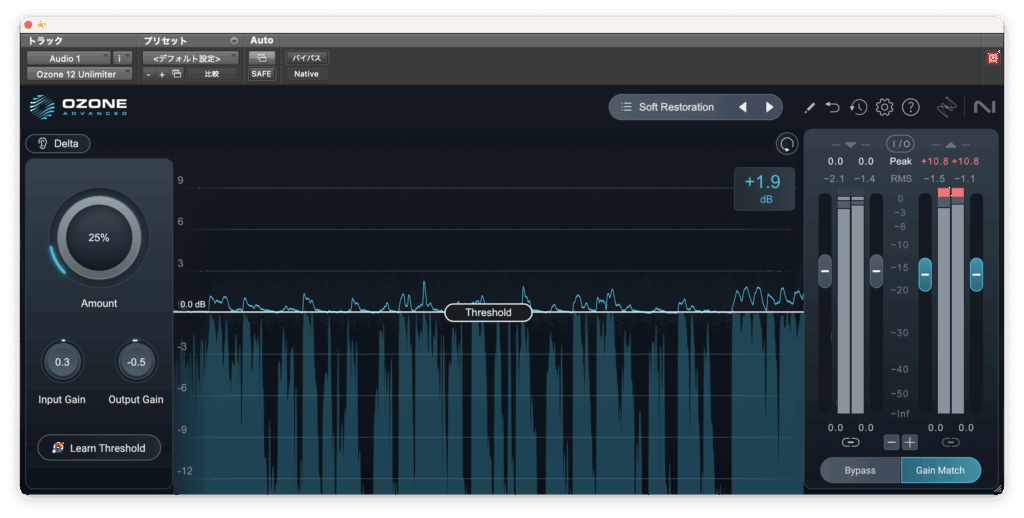Screen dimensions: 1024x518
Task: Go to the previous preset arrow
Action: pos(742,107)
